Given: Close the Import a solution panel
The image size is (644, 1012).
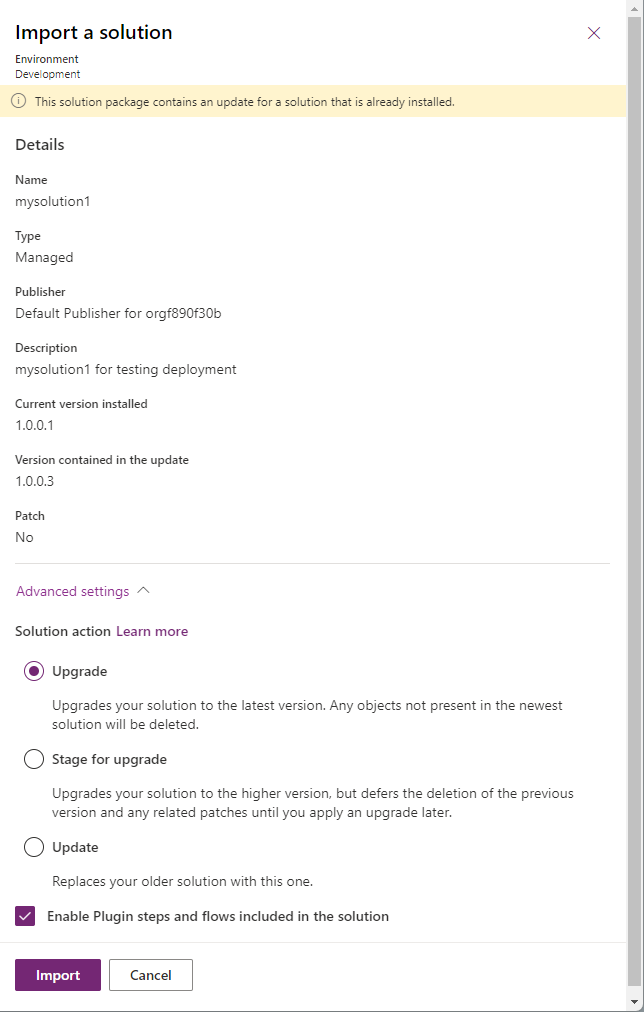Looking at the screenshot, I should pyautogui.click(x=594, y=33).
